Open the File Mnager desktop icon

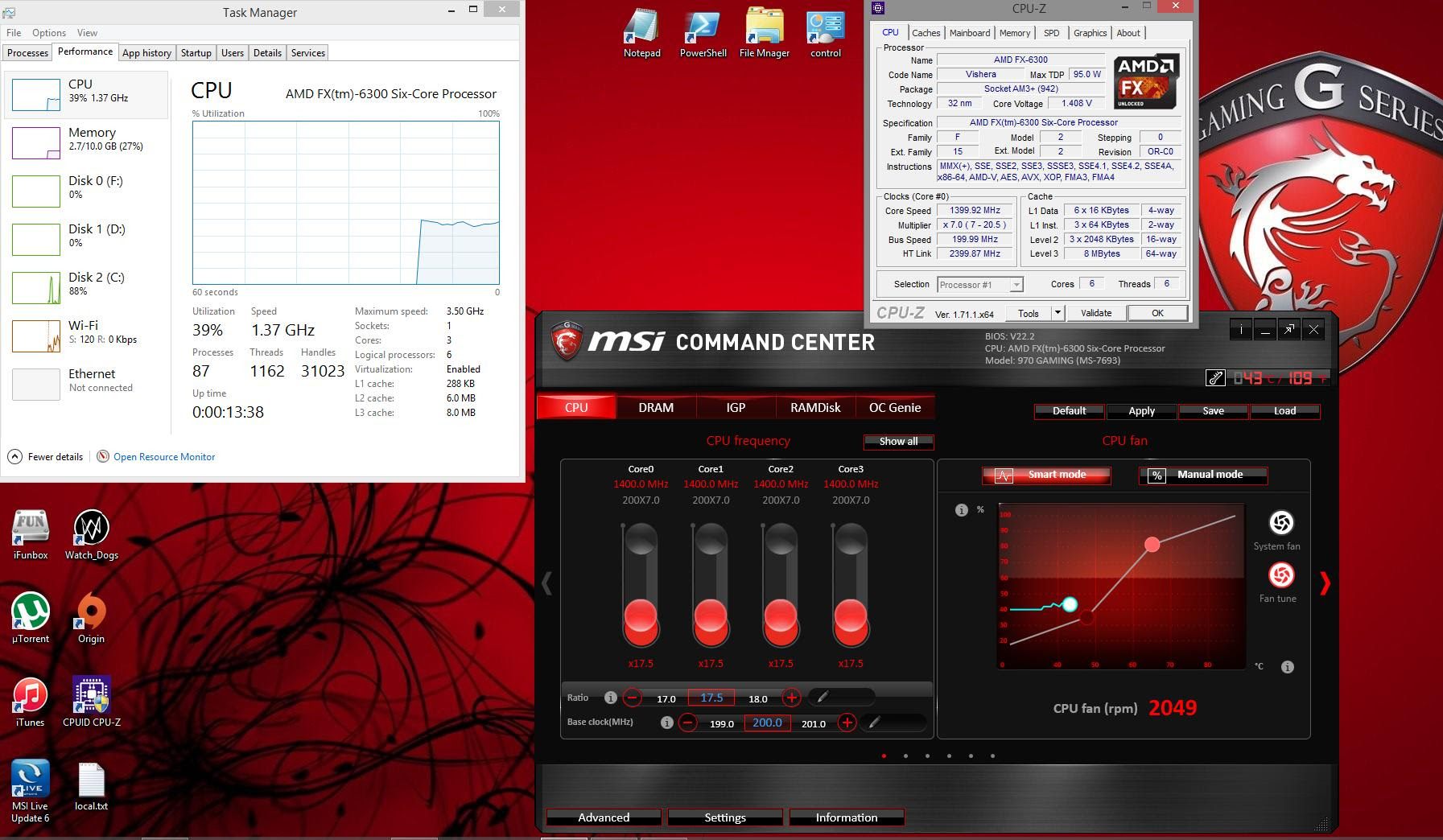click(x=764, y=34)
